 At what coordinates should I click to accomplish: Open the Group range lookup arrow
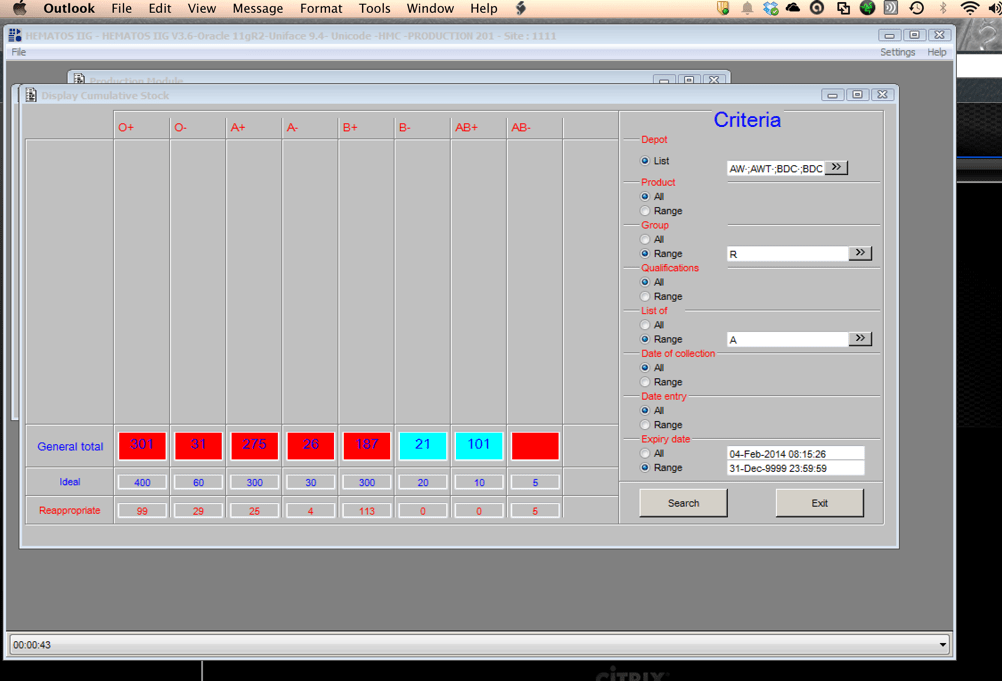pyautogui.click(x=860, y=254)
